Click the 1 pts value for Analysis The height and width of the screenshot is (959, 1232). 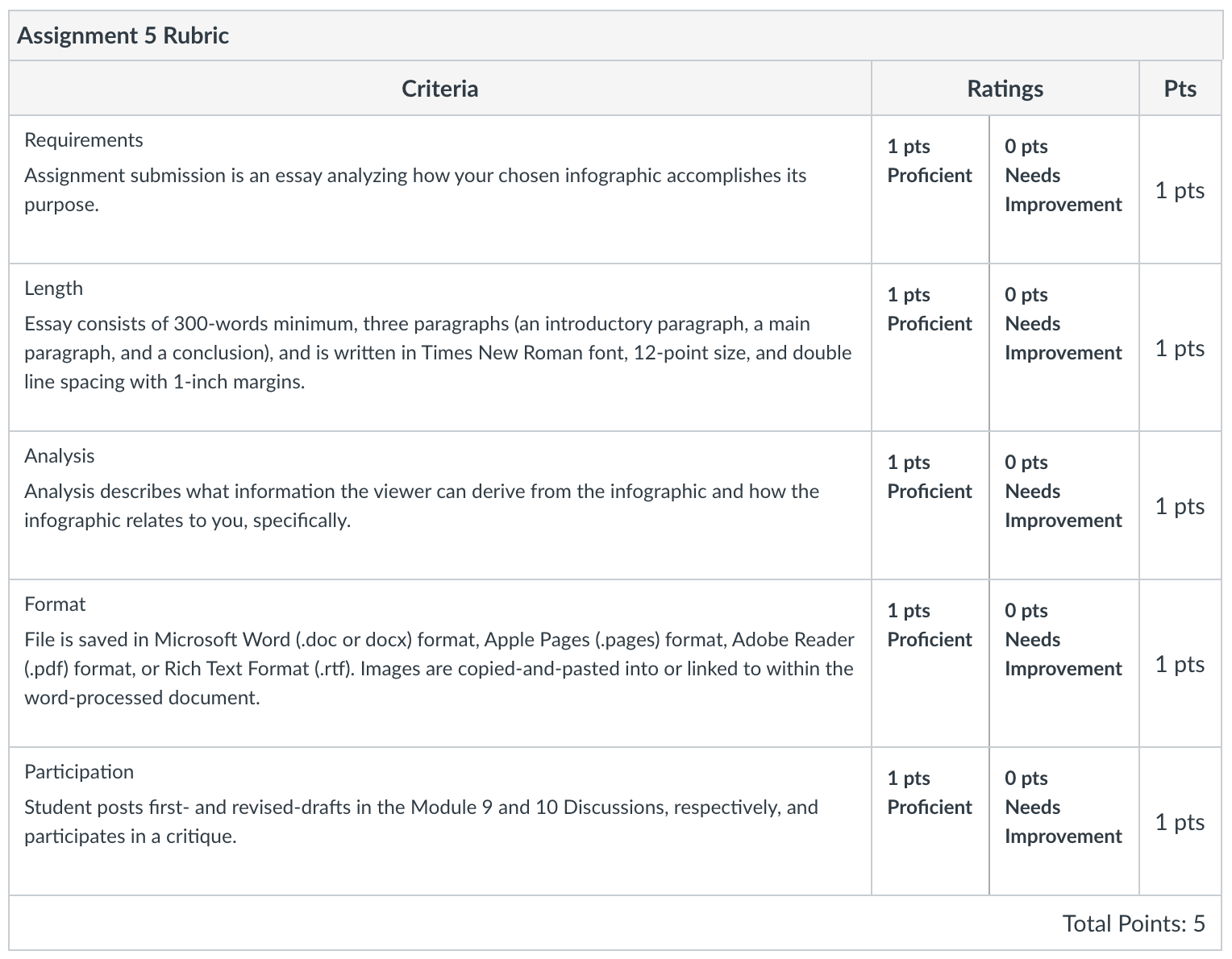point(1180,505)
